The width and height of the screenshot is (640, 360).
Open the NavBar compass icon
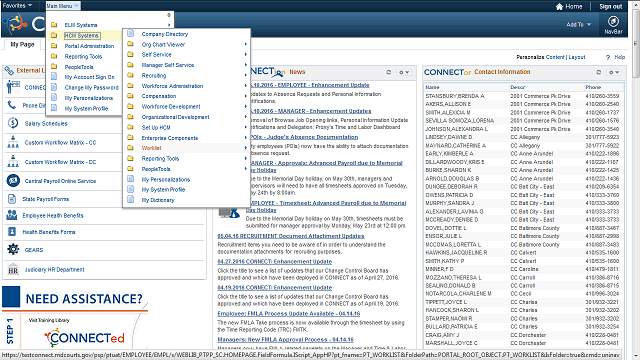(613, 21)
